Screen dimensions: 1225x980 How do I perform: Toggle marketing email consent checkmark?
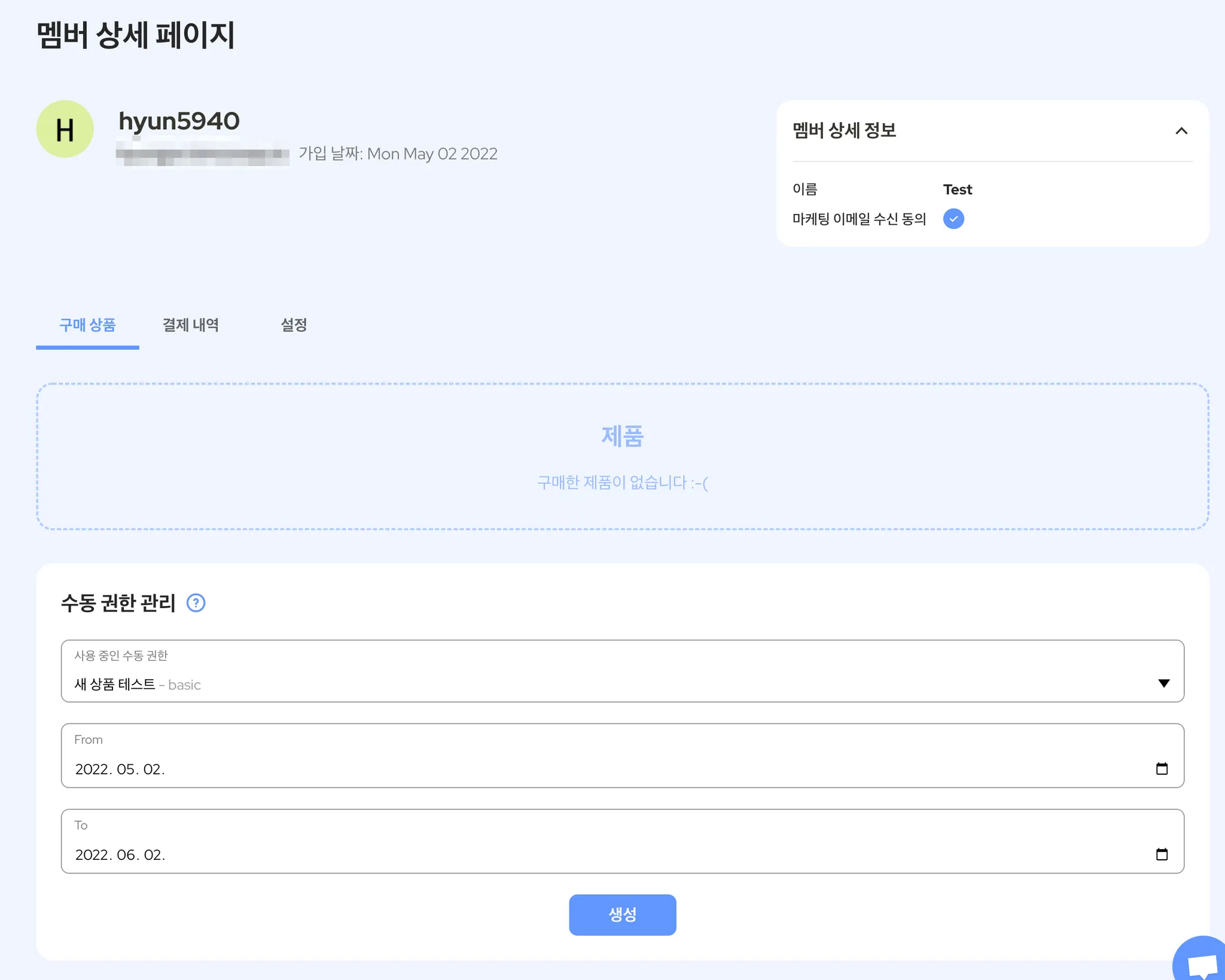[953, 219]
